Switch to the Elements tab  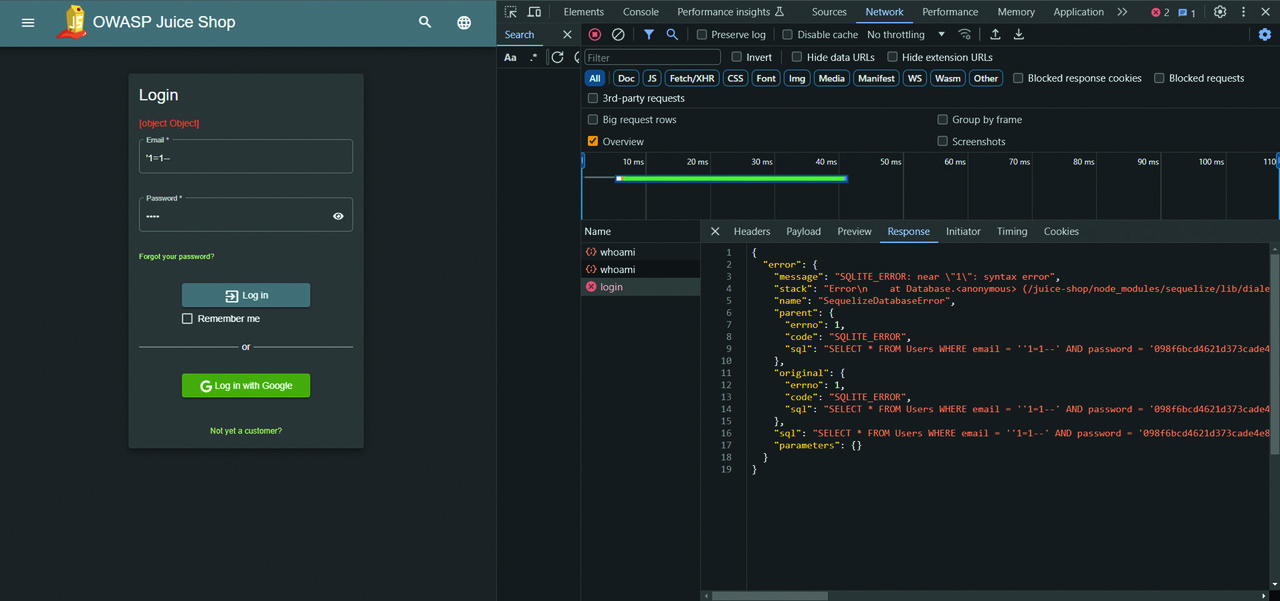coord(584,12)
